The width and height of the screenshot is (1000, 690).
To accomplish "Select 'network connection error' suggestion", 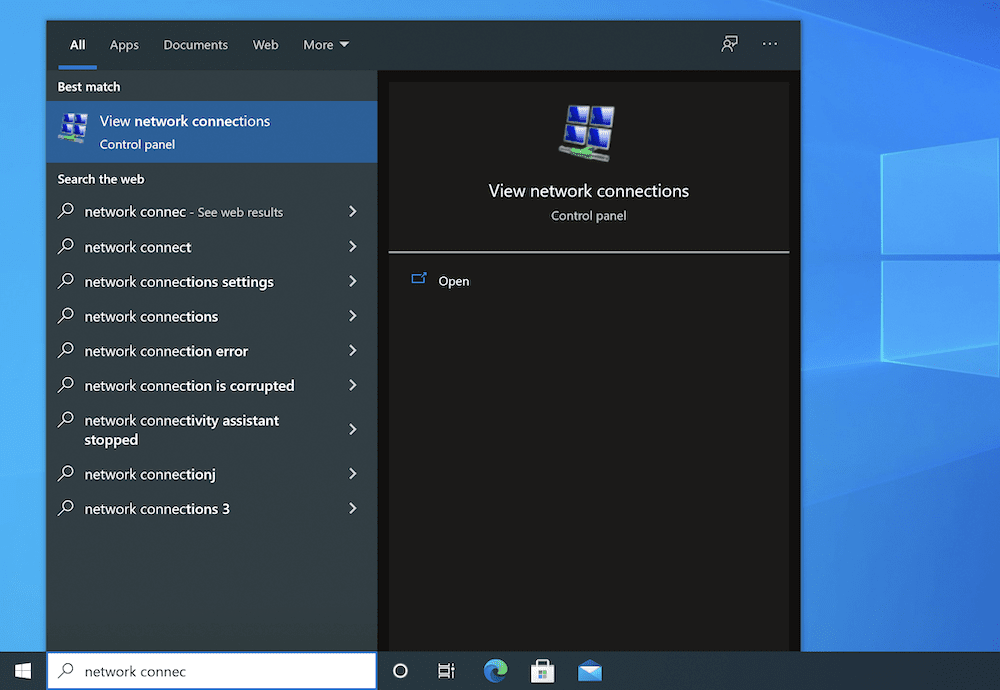I will click(x=212, y=351).
